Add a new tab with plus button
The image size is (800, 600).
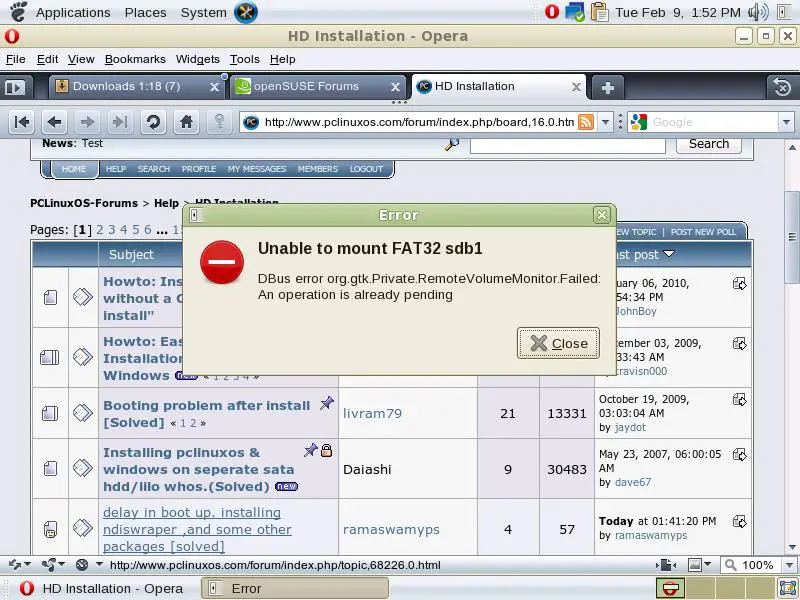(607, 88)
